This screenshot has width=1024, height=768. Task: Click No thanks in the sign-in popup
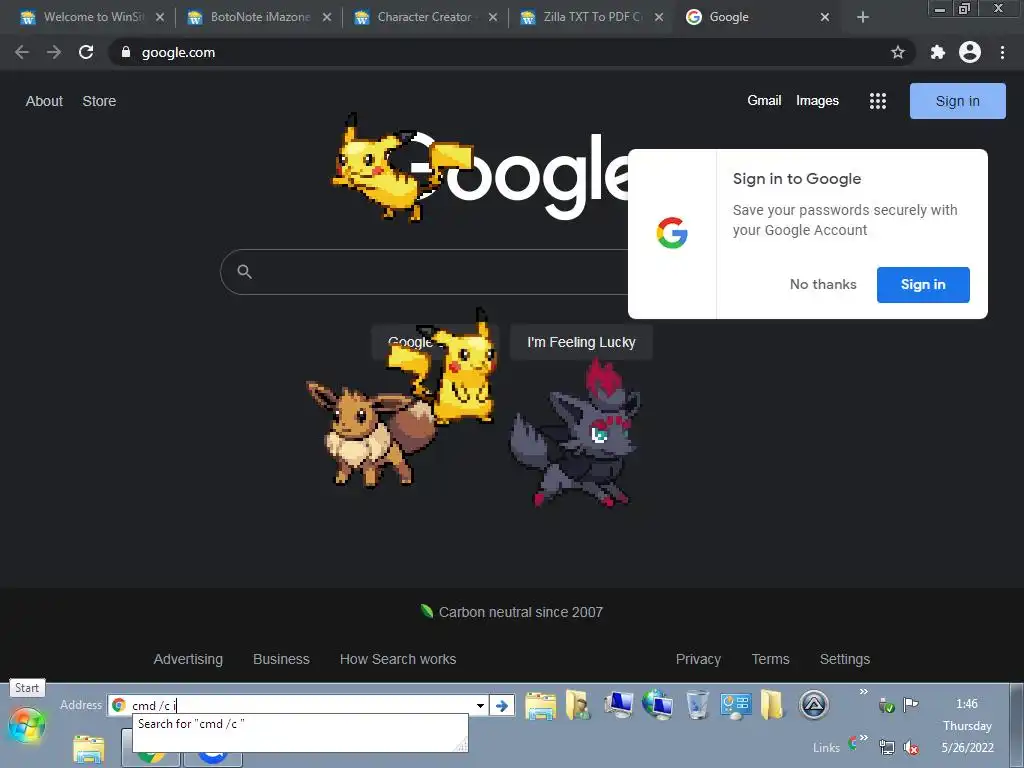[x=823, y=285]
